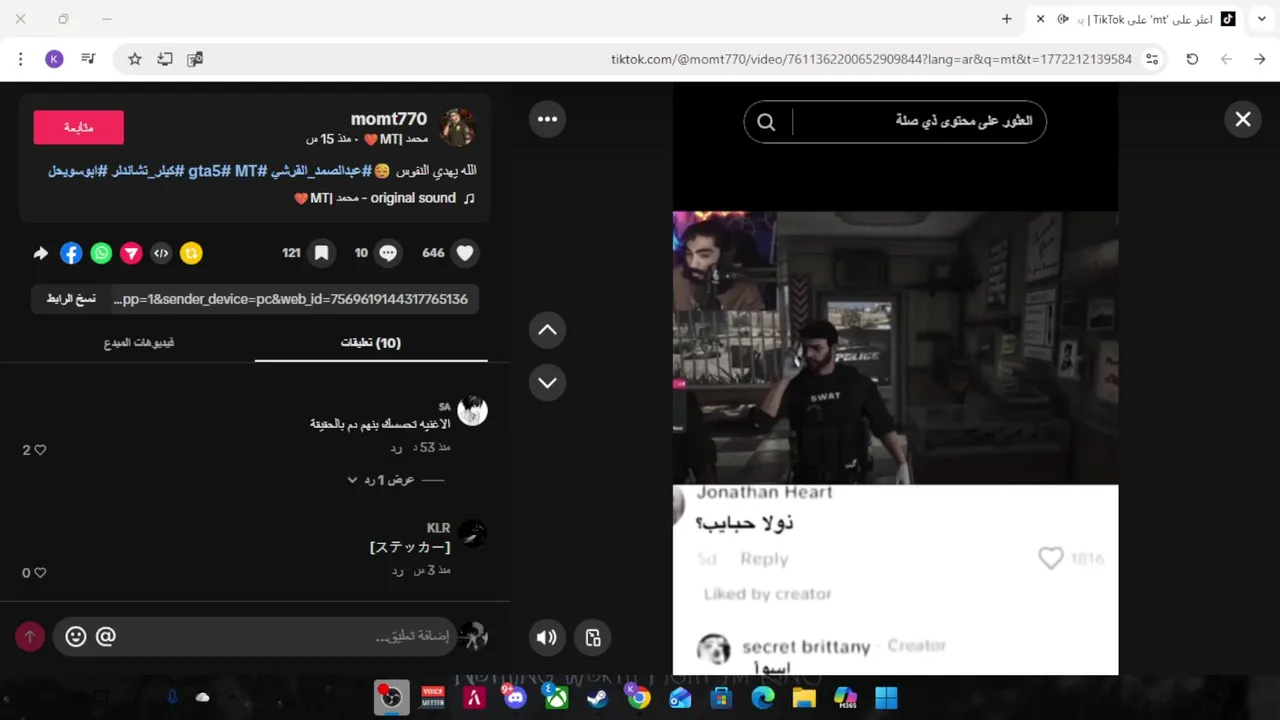Viewport: 1280px width, 720px height.
Task: Open comments via the speech bubble icon
Action: pyautogui.click(x=388, y=253)
